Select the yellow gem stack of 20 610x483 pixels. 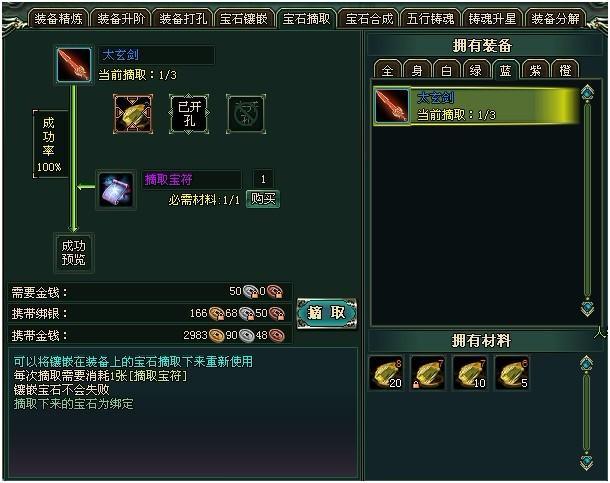[386, 373]
